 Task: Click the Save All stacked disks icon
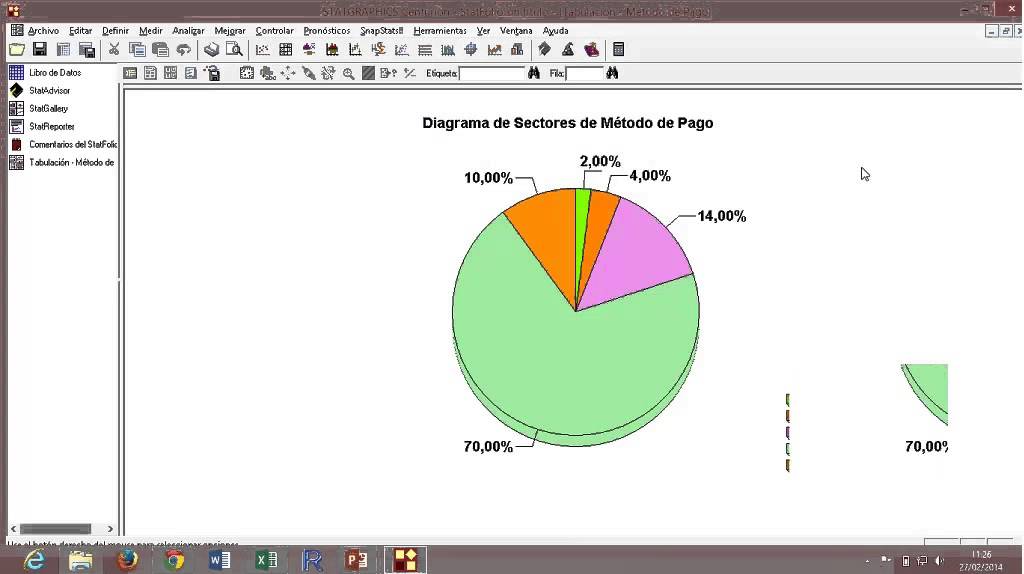click(87, 50)
